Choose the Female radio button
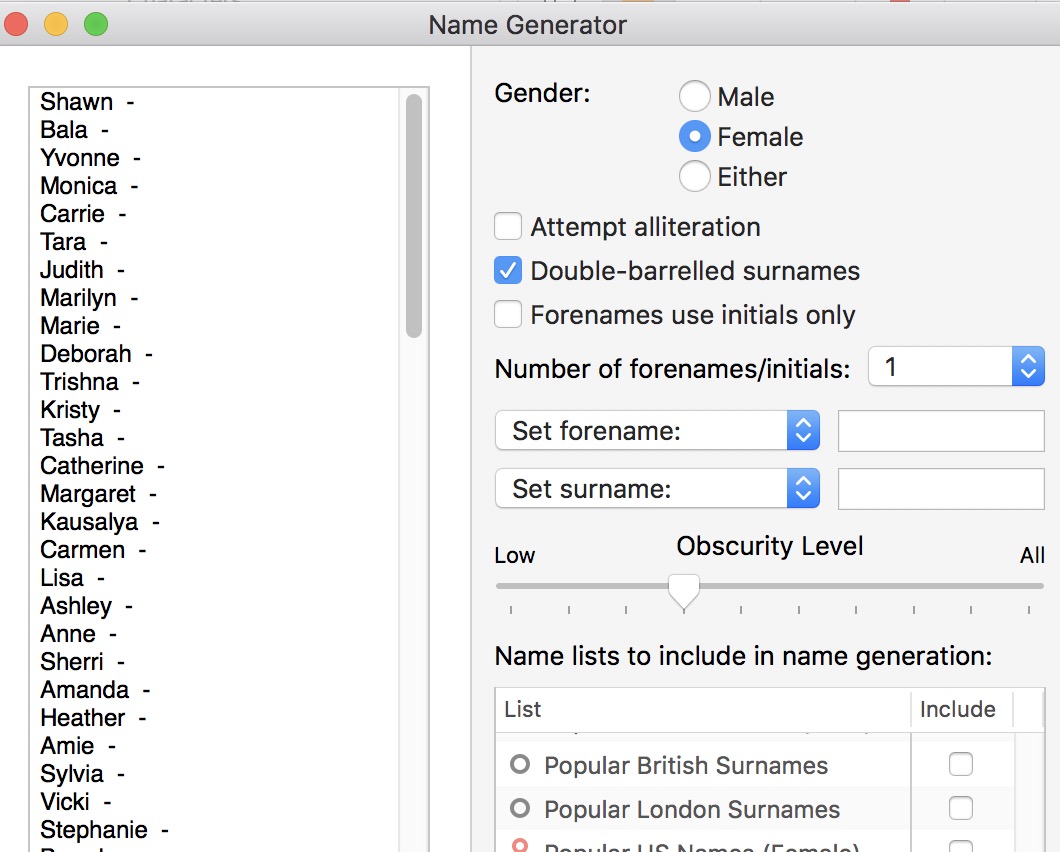The height and width of the screenshot is (852, 1060). 695,137
